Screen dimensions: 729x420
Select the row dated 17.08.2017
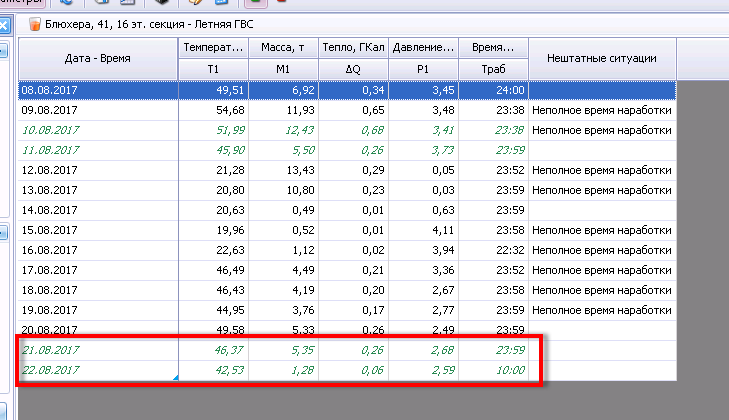[347, 270]
